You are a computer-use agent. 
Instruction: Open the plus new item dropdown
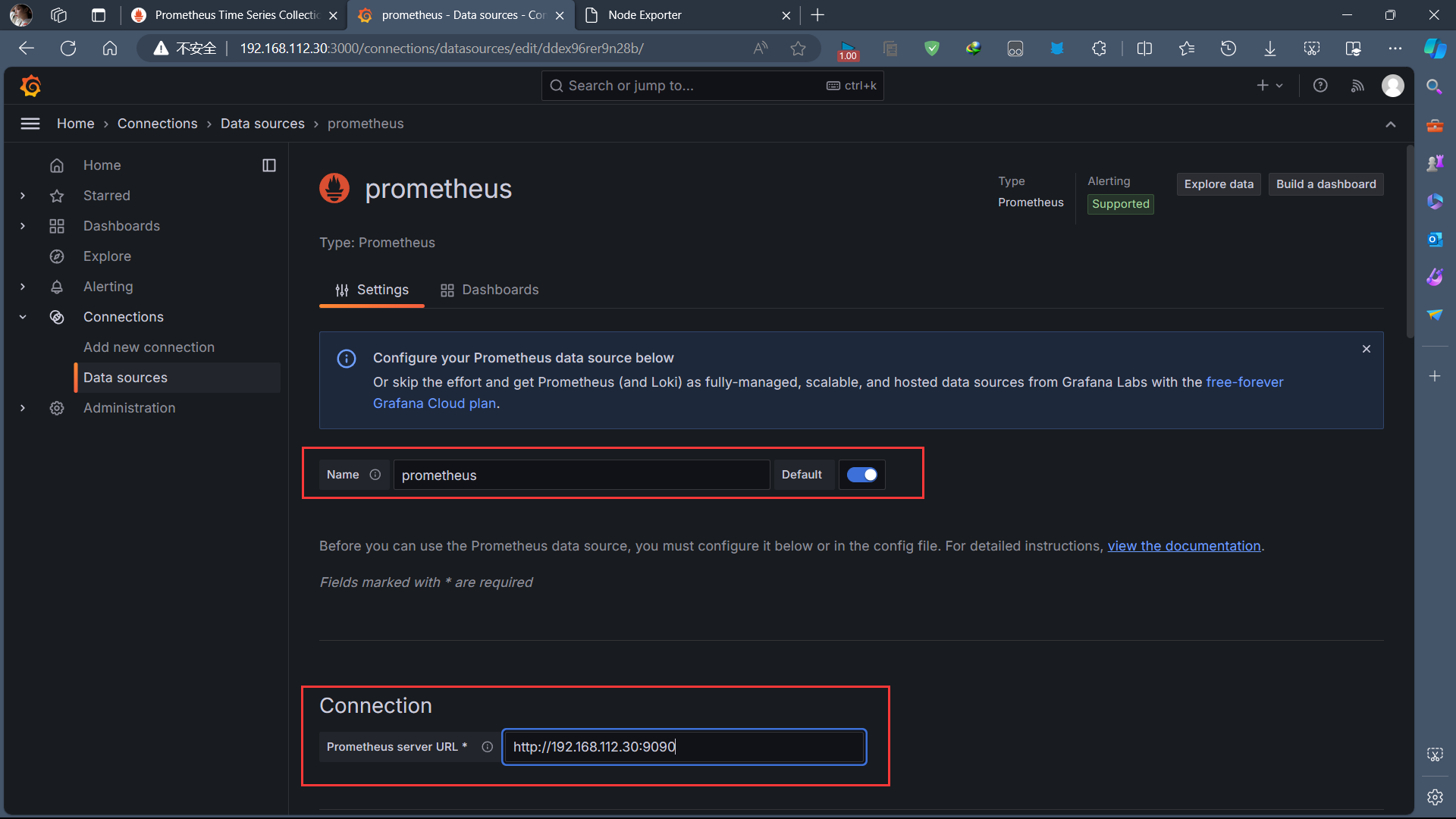[1269, 86]
